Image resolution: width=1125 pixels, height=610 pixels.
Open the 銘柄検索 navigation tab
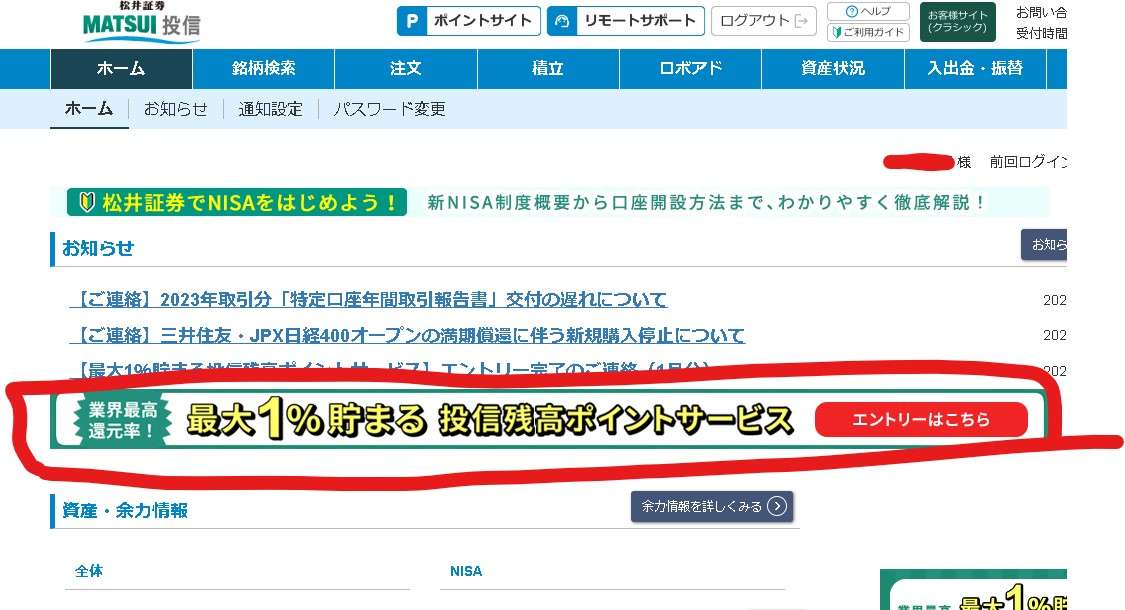pyautogui.click(x=263, y=69)
